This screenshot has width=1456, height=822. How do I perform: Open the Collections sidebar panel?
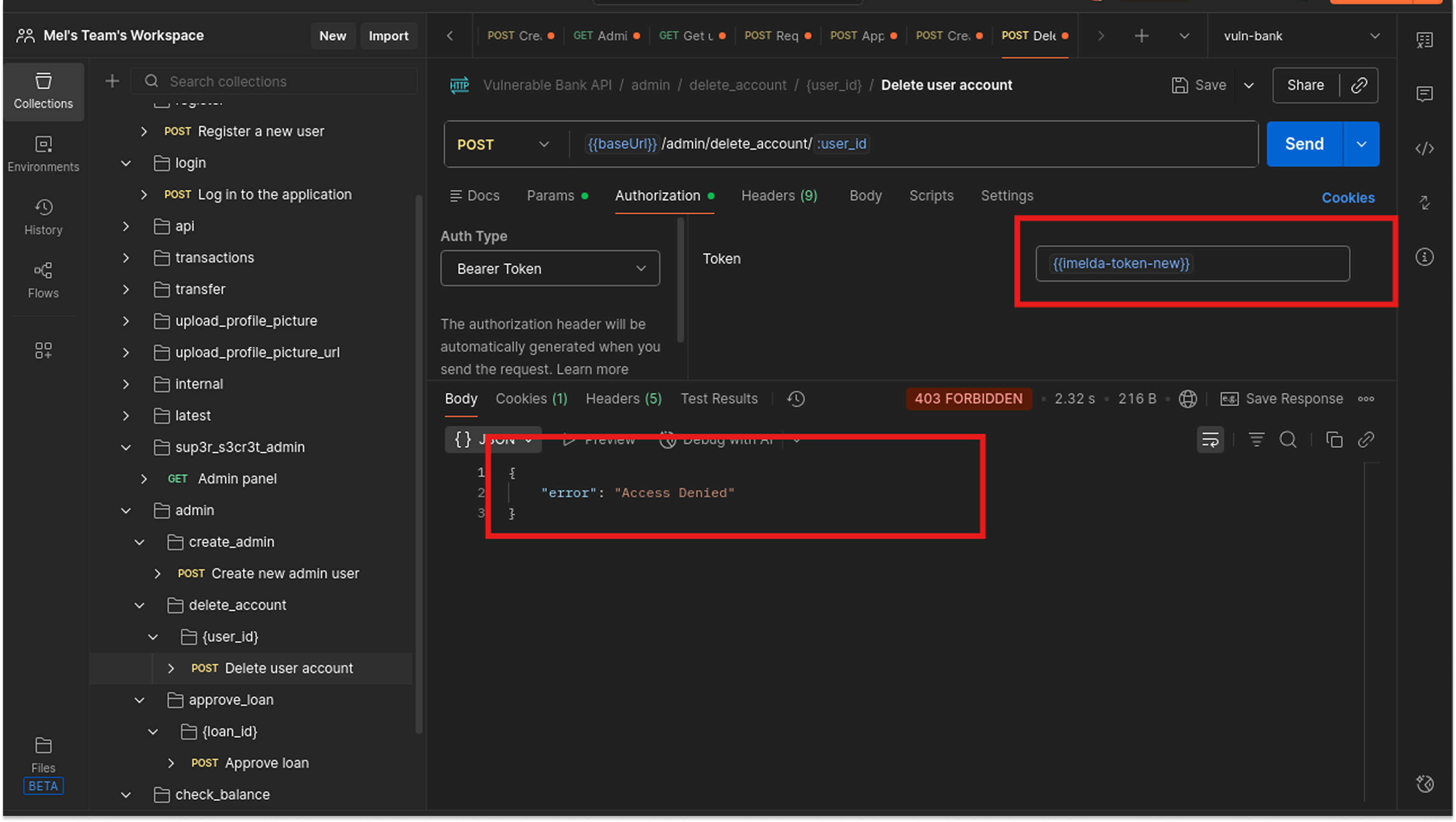[43, 90]
